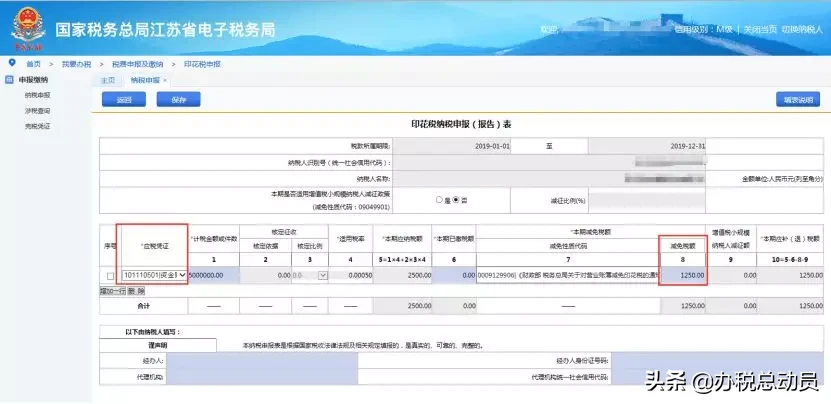Click the 代理机构 input field

pyautogui.click(x=262, y=377)
